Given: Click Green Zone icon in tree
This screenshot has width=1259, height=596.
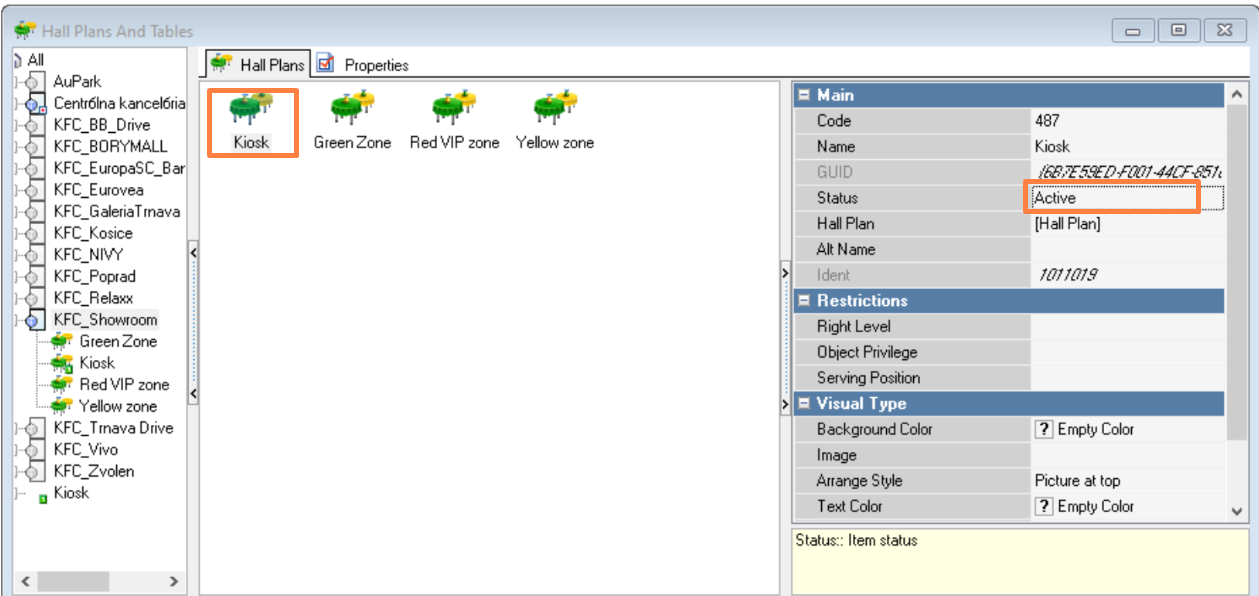Looking at the screenshot, I should point(62,342).
